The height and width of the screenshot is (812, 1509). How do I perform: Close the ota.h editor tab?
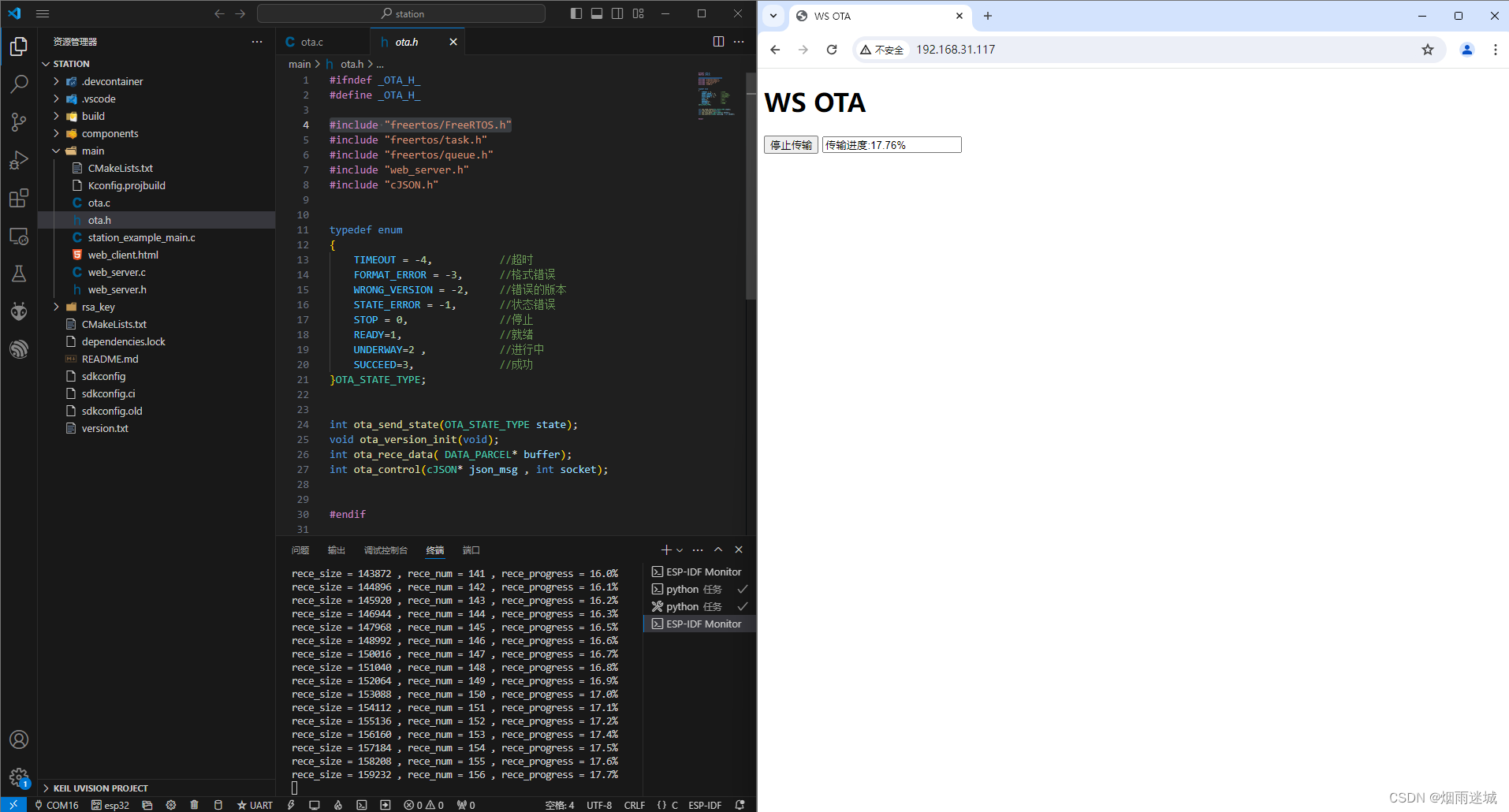pyautogui.click(x=453, y=42)
